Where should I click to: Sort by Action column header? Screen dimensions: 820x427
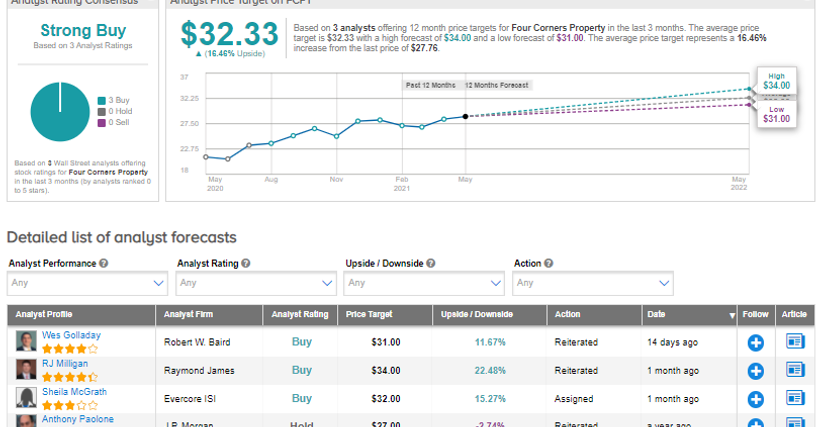pos(567,314)
